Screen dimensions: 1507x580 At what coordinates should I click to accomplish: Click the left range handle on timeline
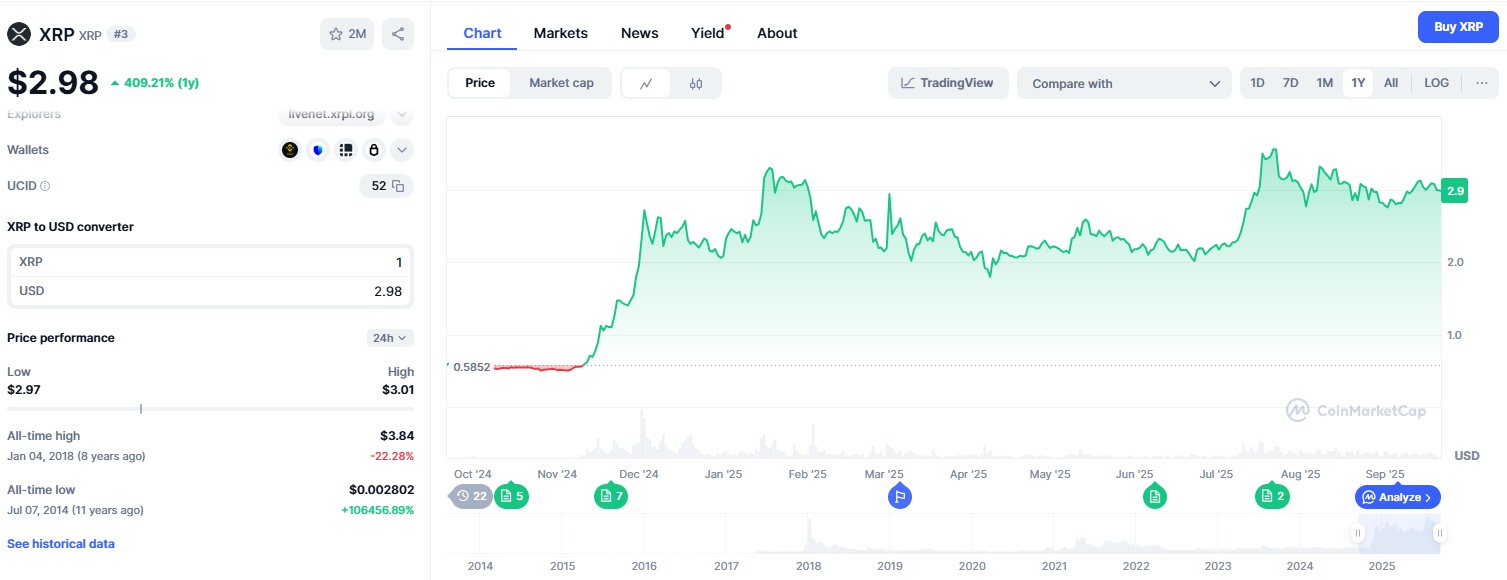point(1358,533)
